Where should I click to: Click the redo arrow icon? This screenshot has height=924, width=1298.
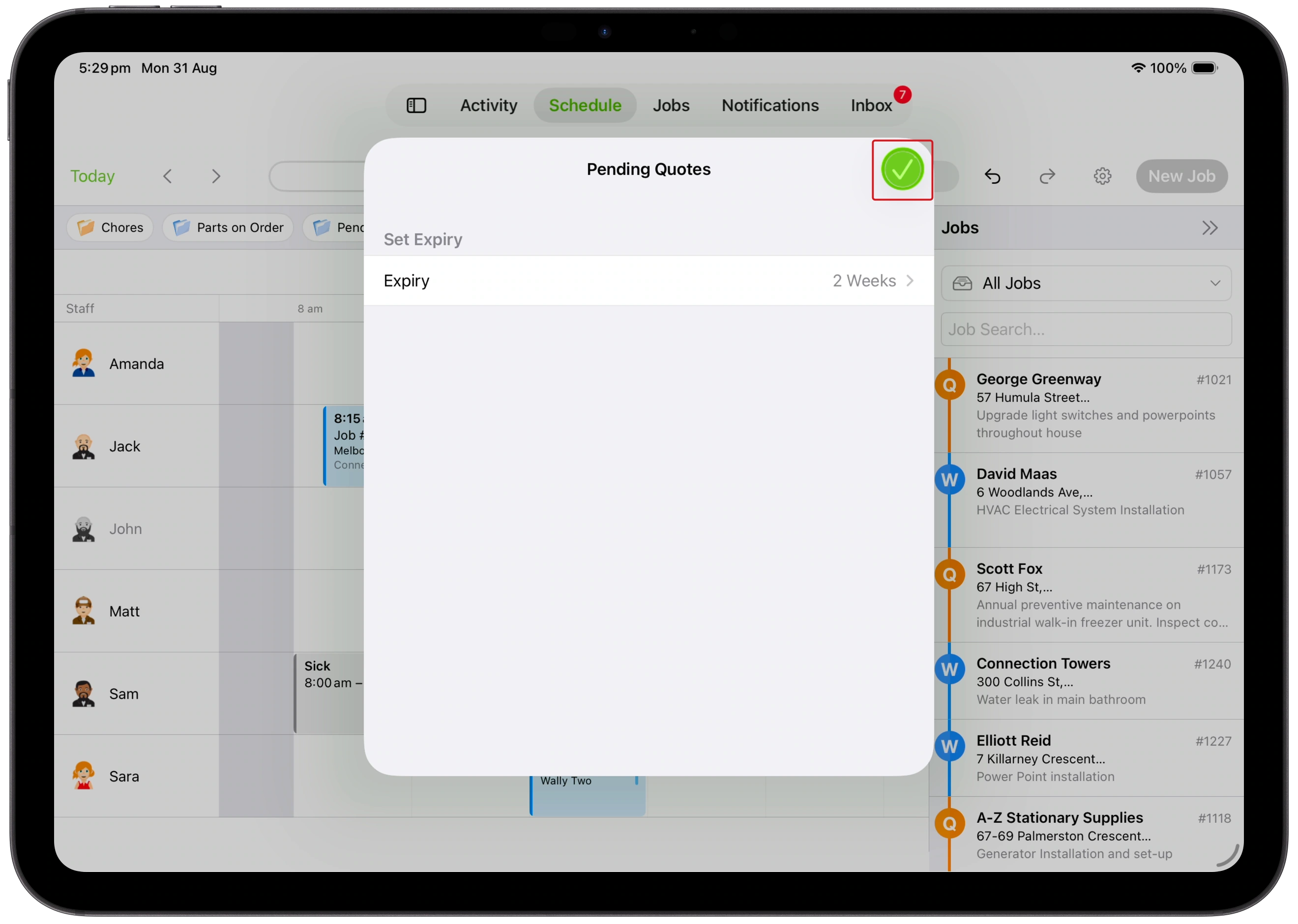1046,176
